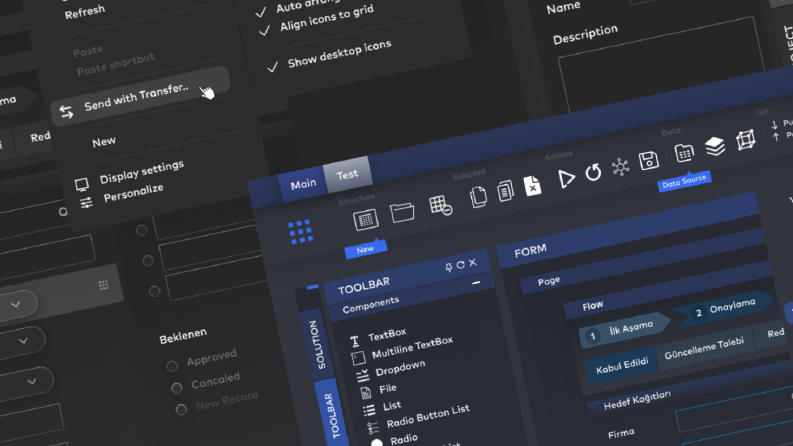The height and width of the screenshot is (446, 793).
Task: Click the table remove icon in the ribbon
Action: pos(440,205)
